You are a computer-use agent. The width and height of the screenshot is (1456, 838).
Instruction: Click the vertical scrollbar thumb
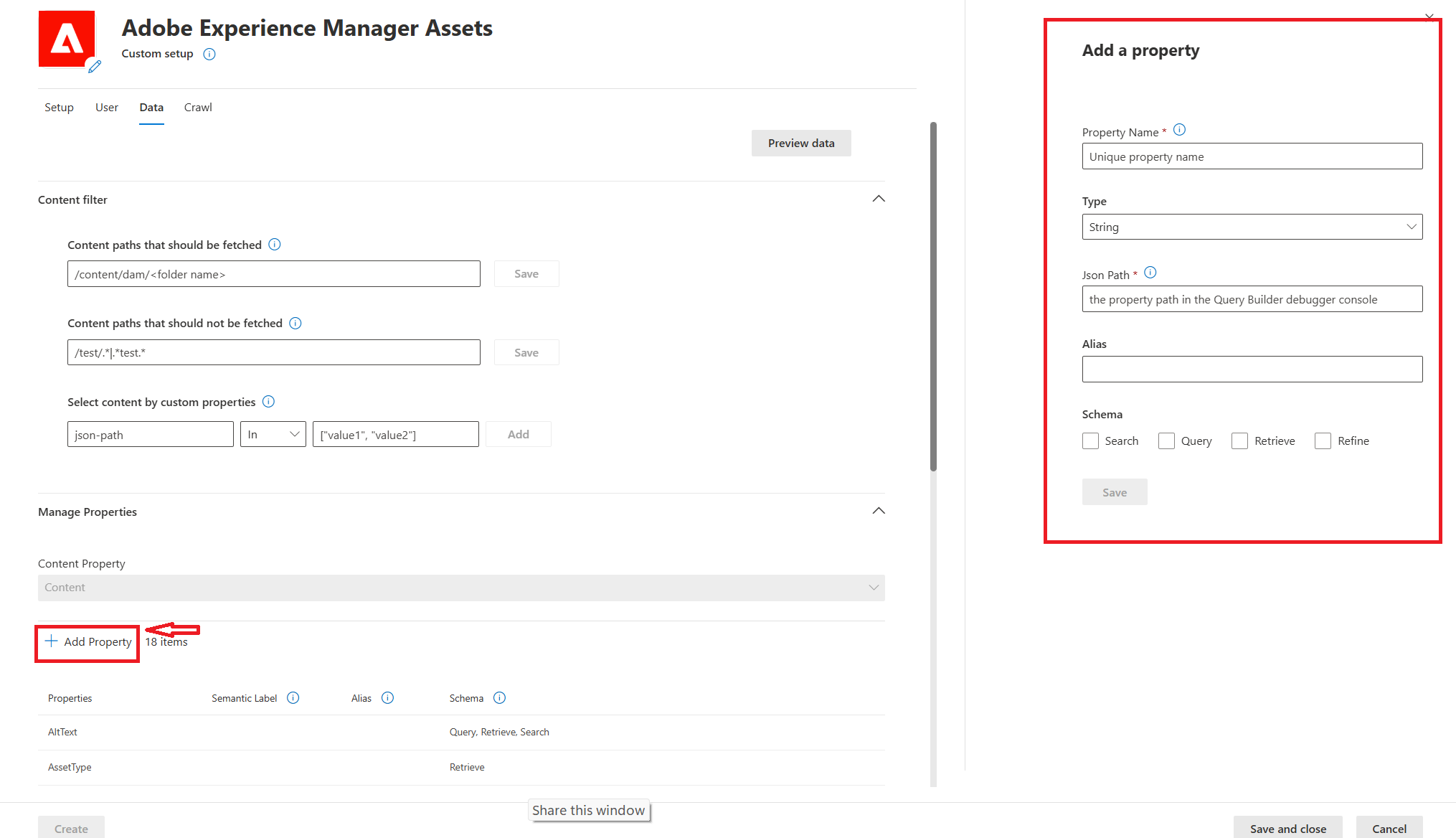tap(933, 296)
